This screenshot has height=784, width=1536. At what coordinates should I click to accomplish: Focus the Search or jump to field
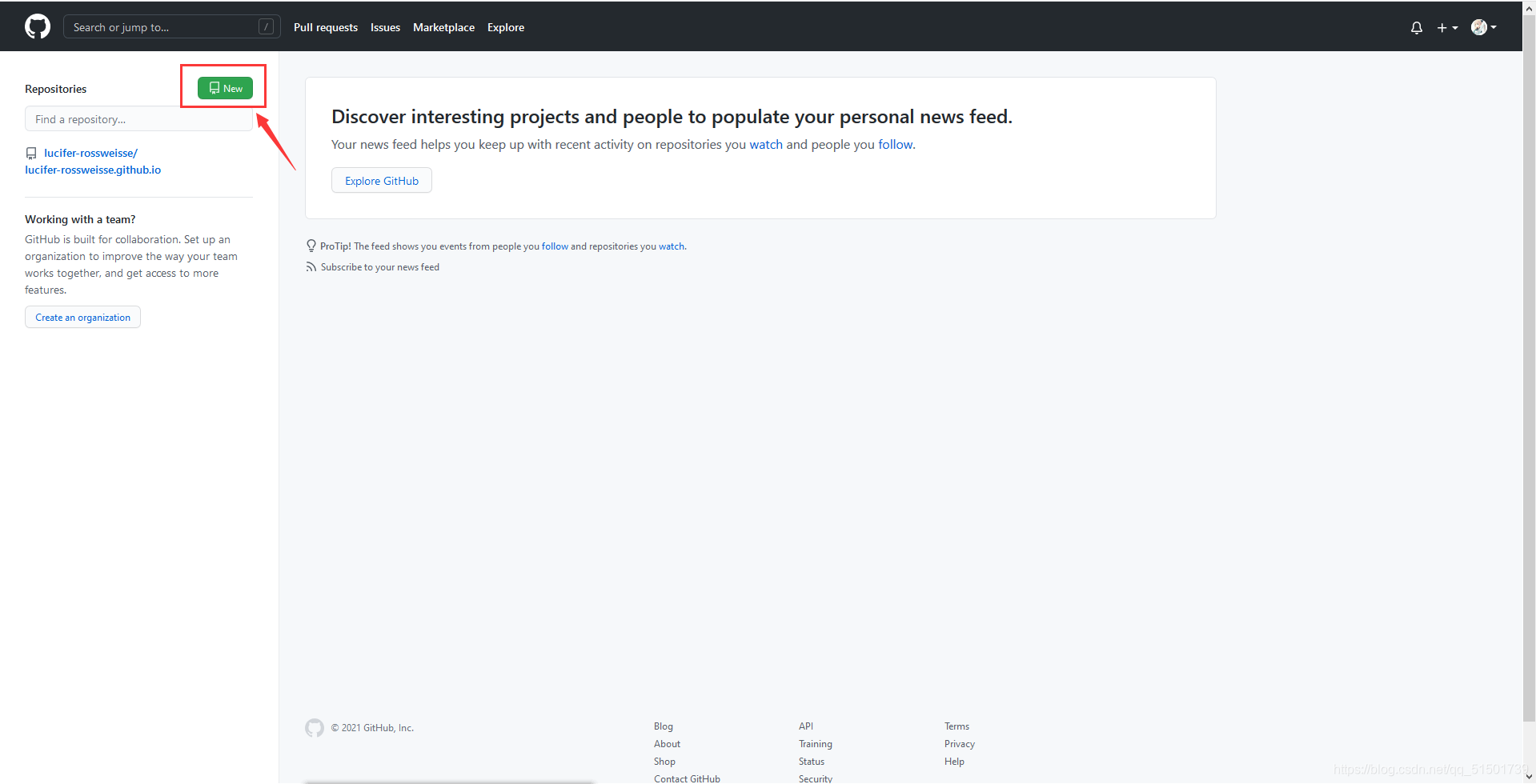[171, 27]
